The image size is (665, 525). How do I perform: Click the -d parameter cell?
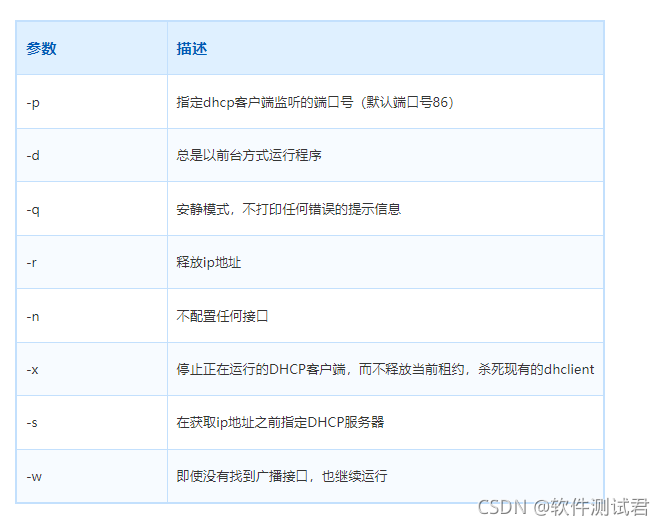pos(92,155)
